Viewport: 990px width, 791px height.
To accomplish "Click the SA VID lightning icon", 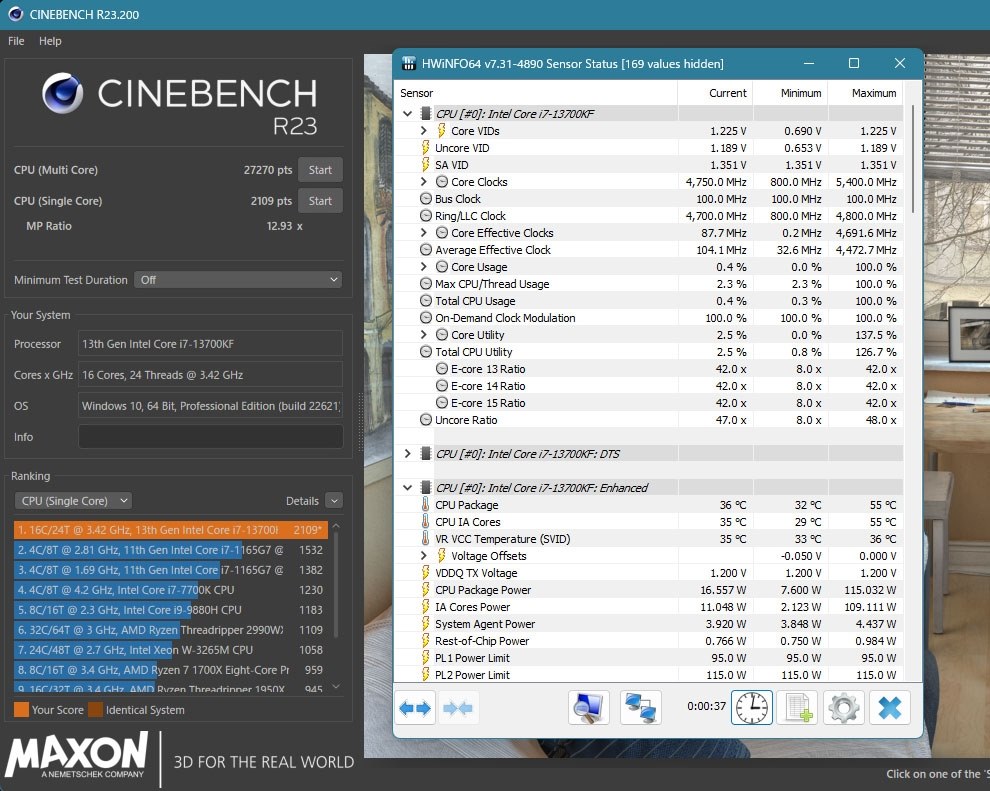I will [426, 165].
